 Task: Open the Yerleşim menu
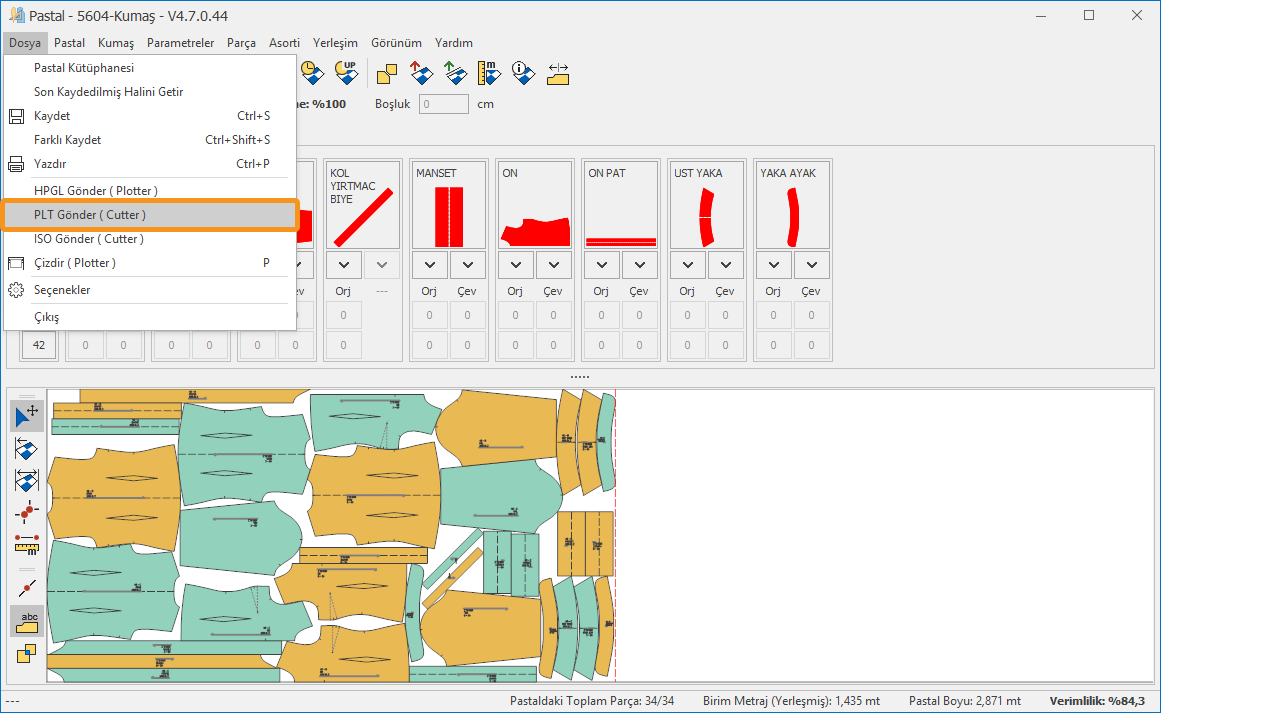[x=335, y=43]
